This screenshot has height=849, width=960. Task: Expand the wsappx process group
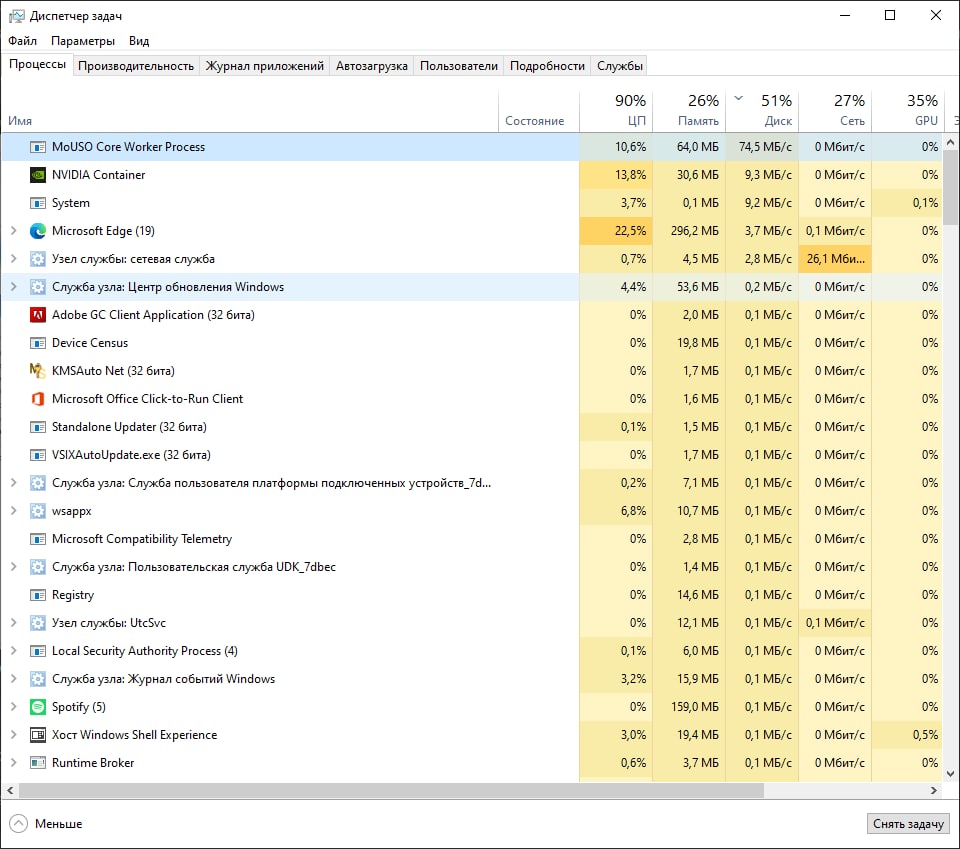pyautogui.click(x=13, y=511)
